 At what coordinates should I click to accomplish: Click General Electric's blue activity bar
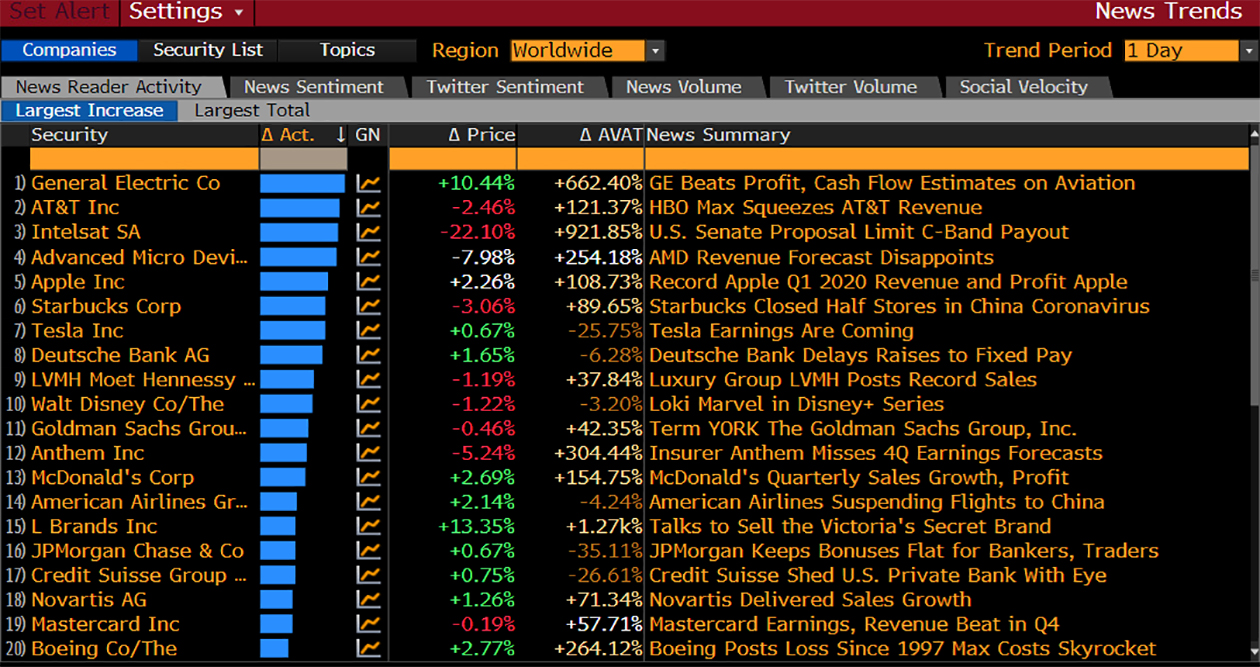[x=302, y=184]
